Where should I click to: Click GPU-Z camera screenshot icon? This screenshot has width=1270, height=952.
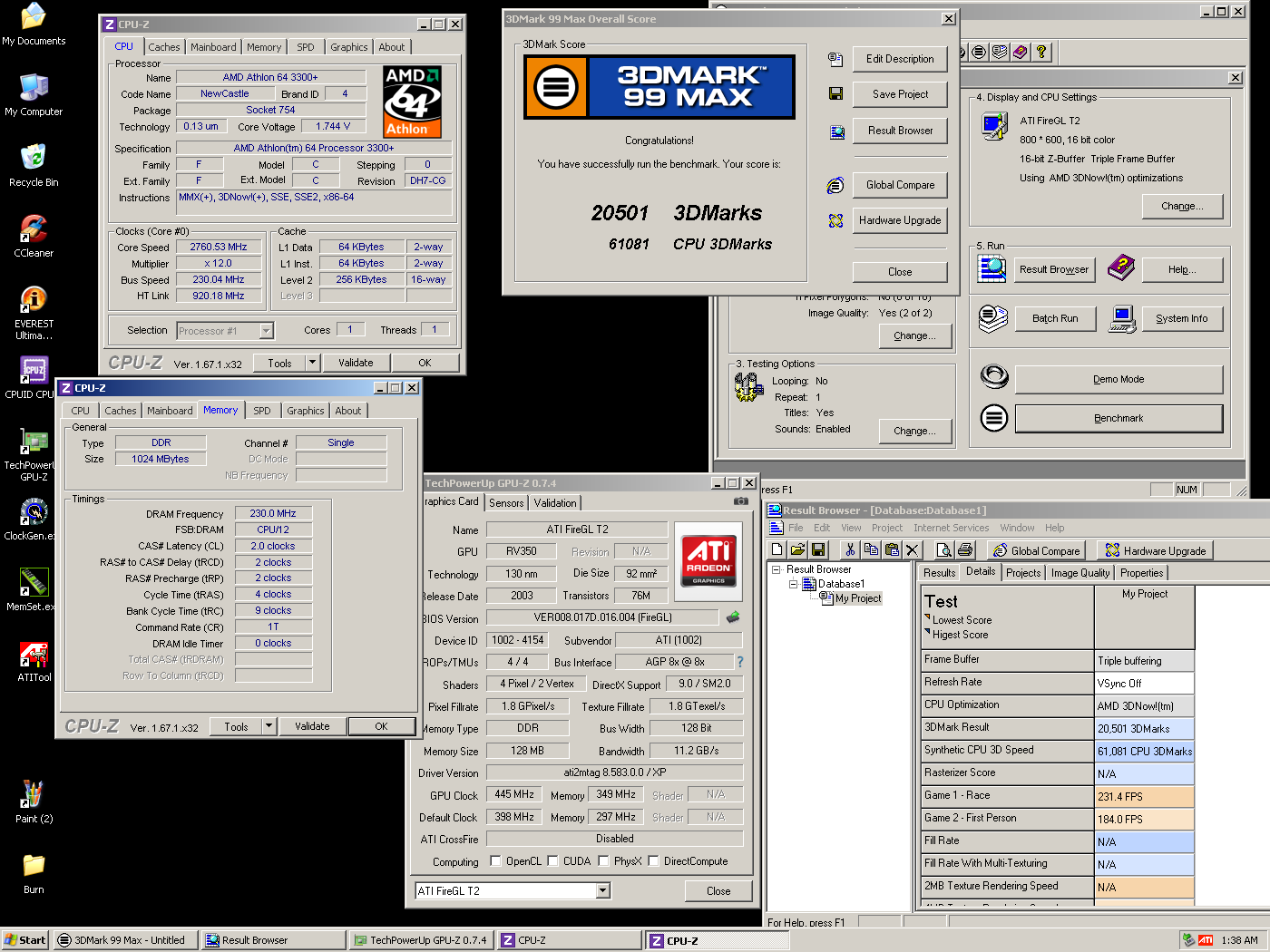point(741,500)
